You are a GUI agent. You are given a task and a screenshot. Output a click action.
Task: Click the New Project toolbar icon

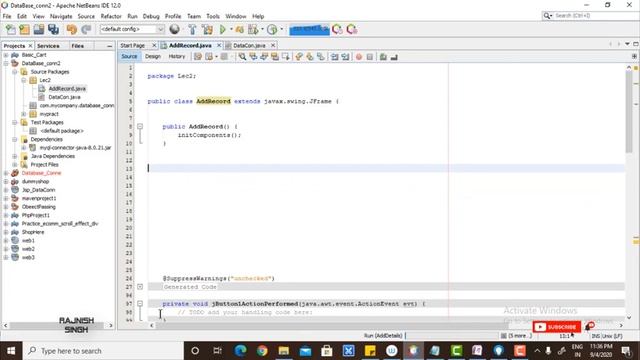point(24,29)
